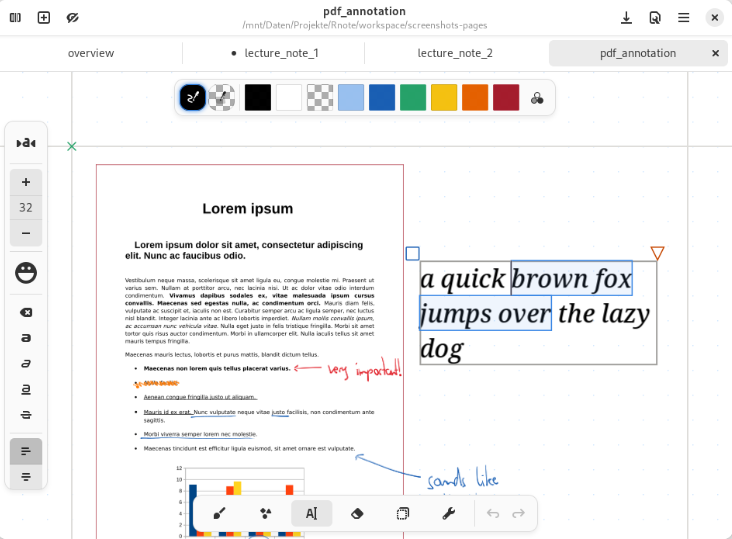Pick the orange color swatch
732x539 pixels.
tap(475, 98)
